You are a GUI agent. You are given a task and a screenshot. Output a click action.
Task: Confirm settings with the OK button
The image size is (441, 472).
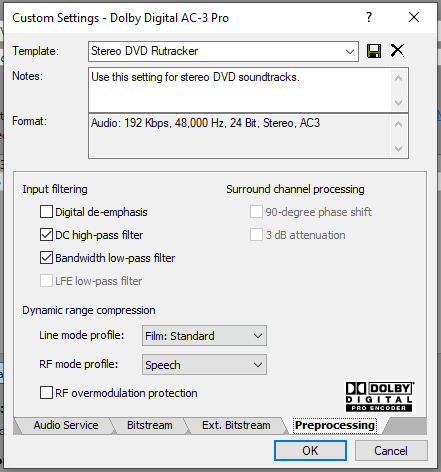point(310,451)
